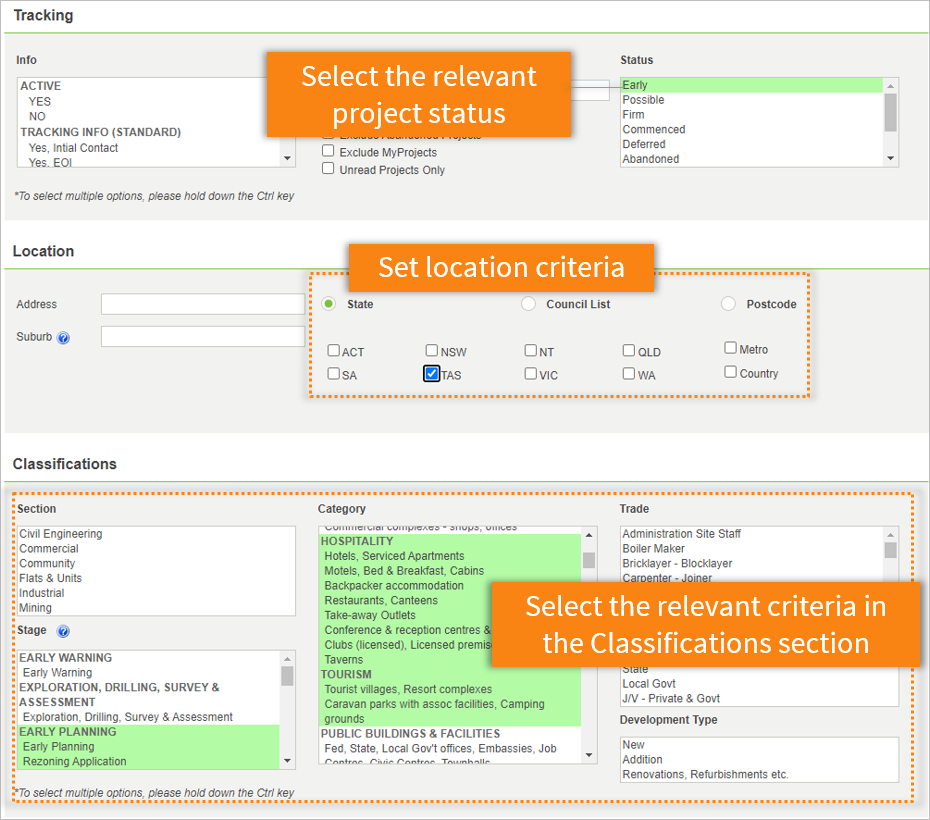The height and width of the screenshot is (820, 930).
Task: Click Status list scroll up arrow
Action: [x=890, y=86]
